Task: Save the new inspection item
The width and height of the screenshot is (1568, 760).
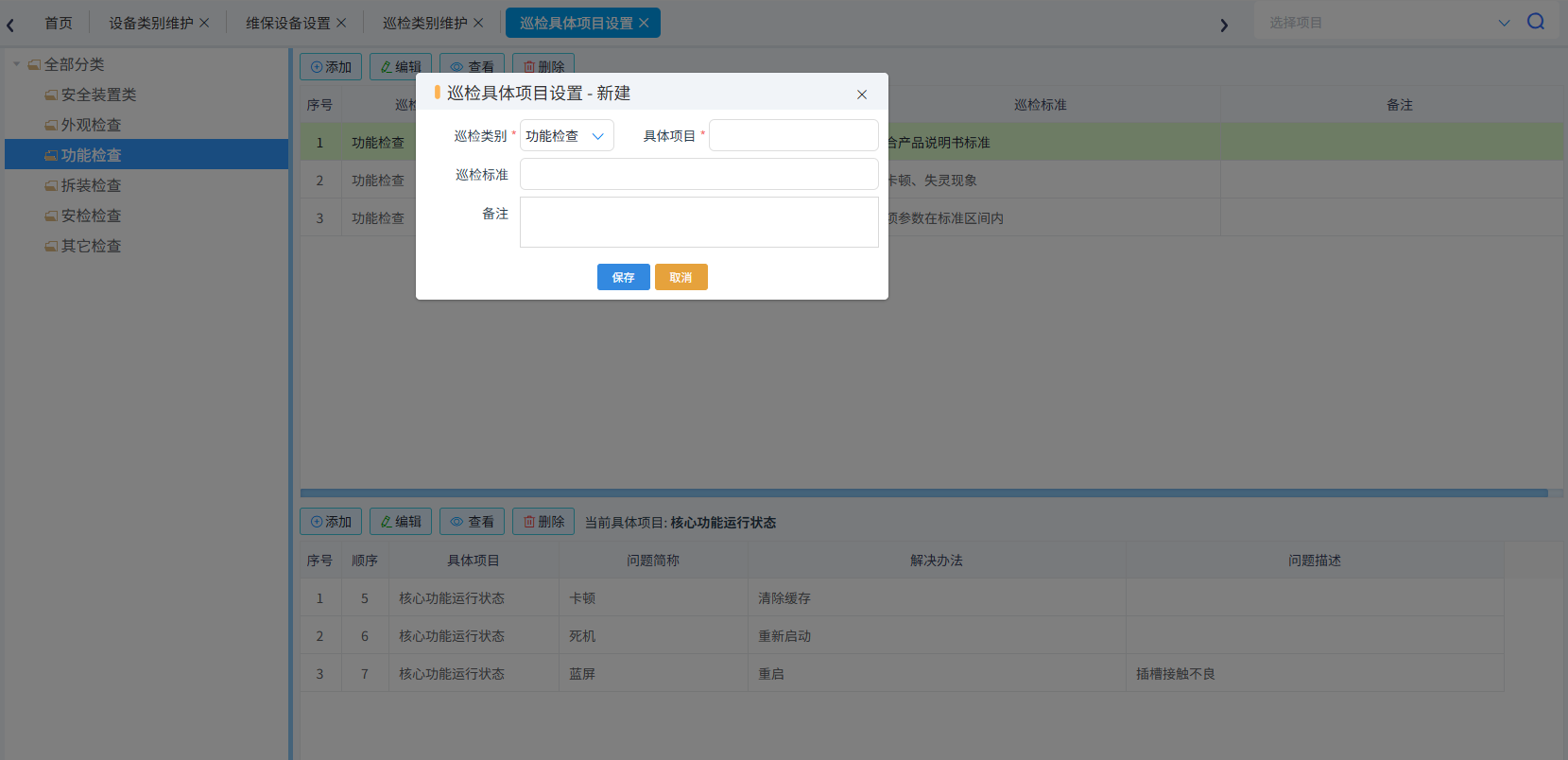Action: 624,277
